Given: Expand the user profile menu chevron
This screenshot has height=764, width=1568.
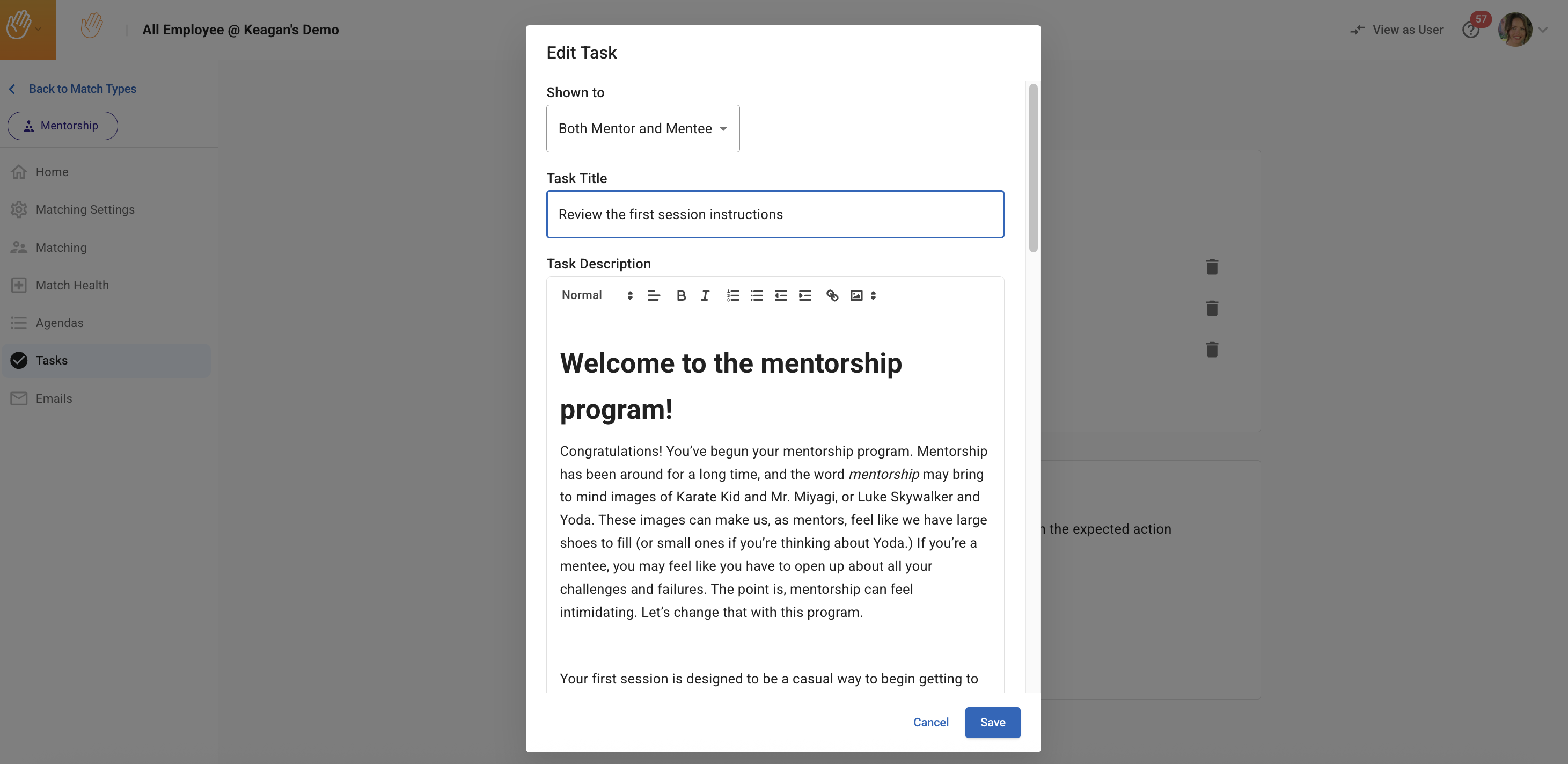Looking at the screenshot, I should click(x=1543, y=29).
